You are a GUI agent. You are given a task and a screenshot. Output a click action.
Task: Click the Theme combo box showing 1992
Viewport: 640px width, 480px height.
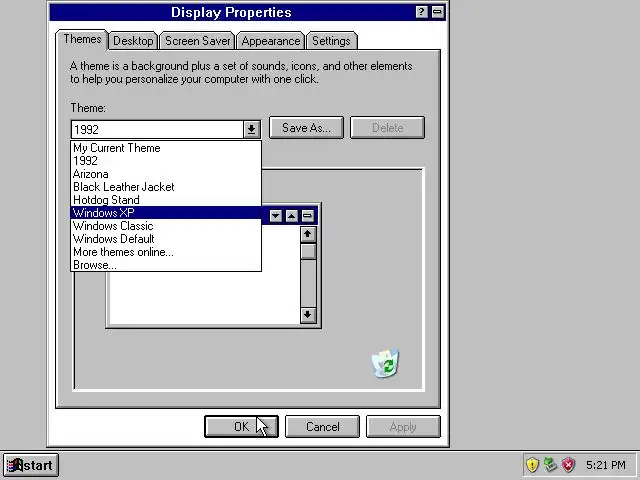(x=166, y=129)
